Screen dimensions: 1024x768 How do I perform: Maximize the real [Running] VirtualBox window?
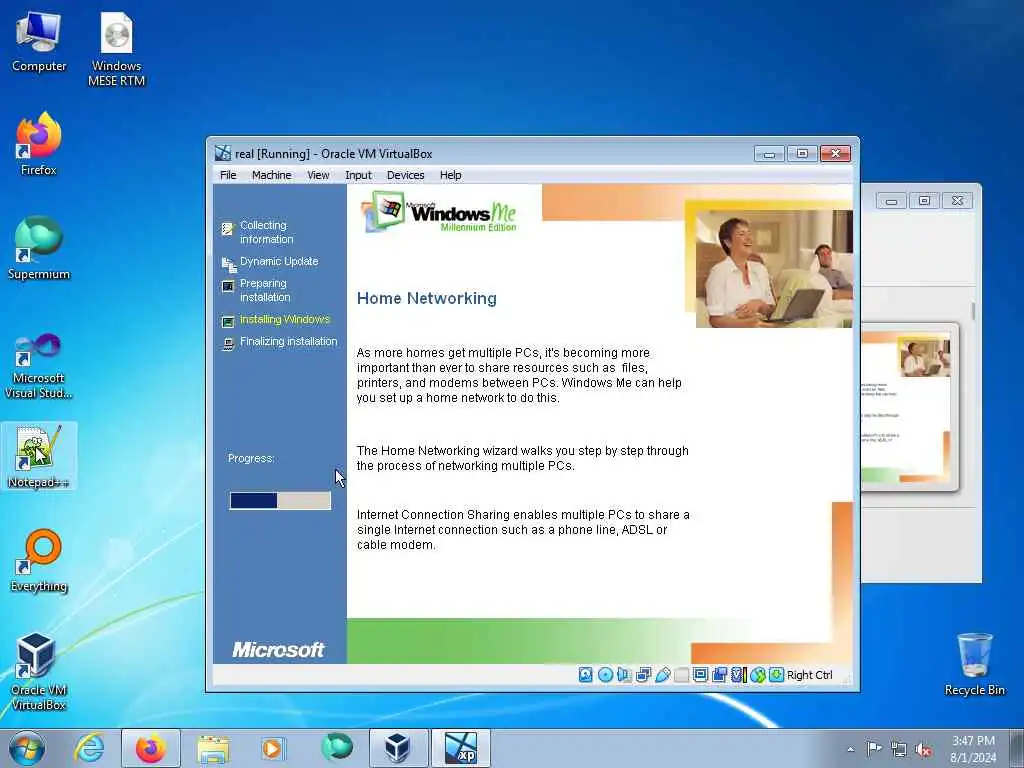click(802, 153)
